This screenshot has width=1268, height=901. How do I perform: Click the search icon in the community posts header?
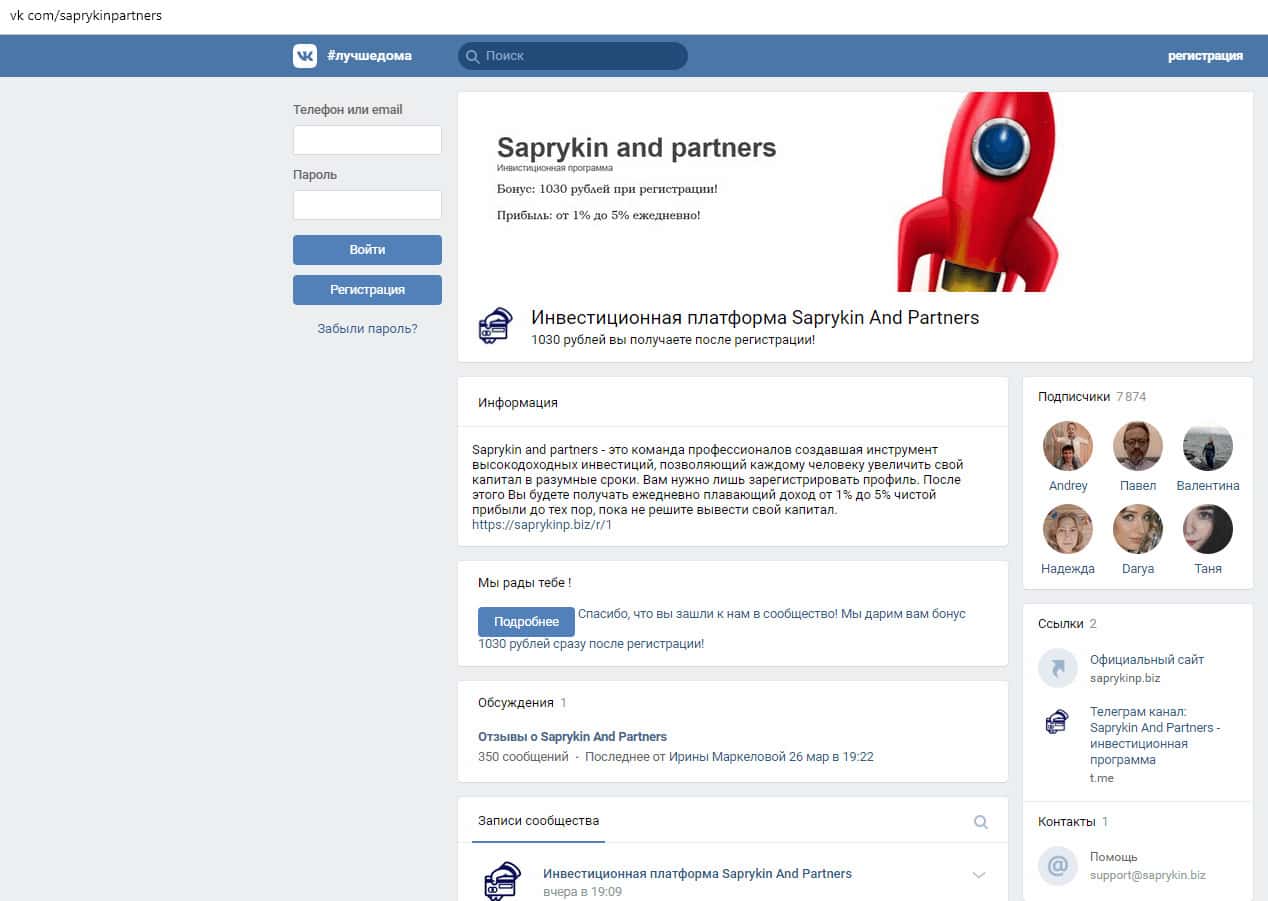[981, 822]
